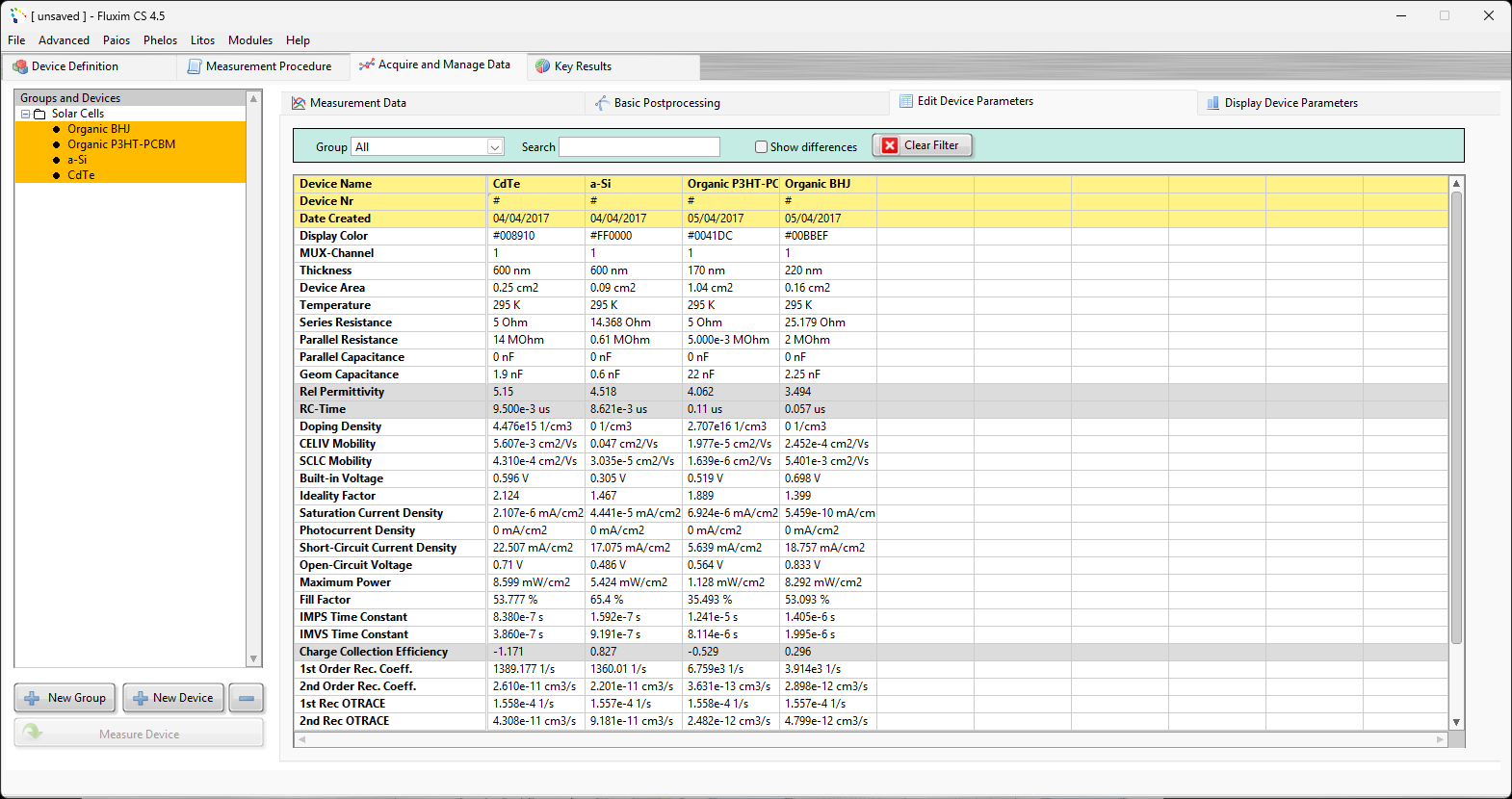Click the New Device button

(174, 698)
